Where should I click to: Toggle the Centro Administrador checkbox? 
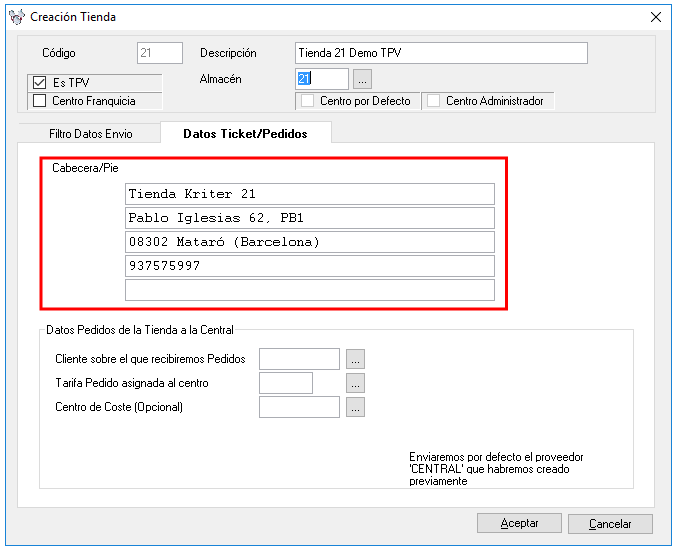pyautogui.click(x=434, y=101)
